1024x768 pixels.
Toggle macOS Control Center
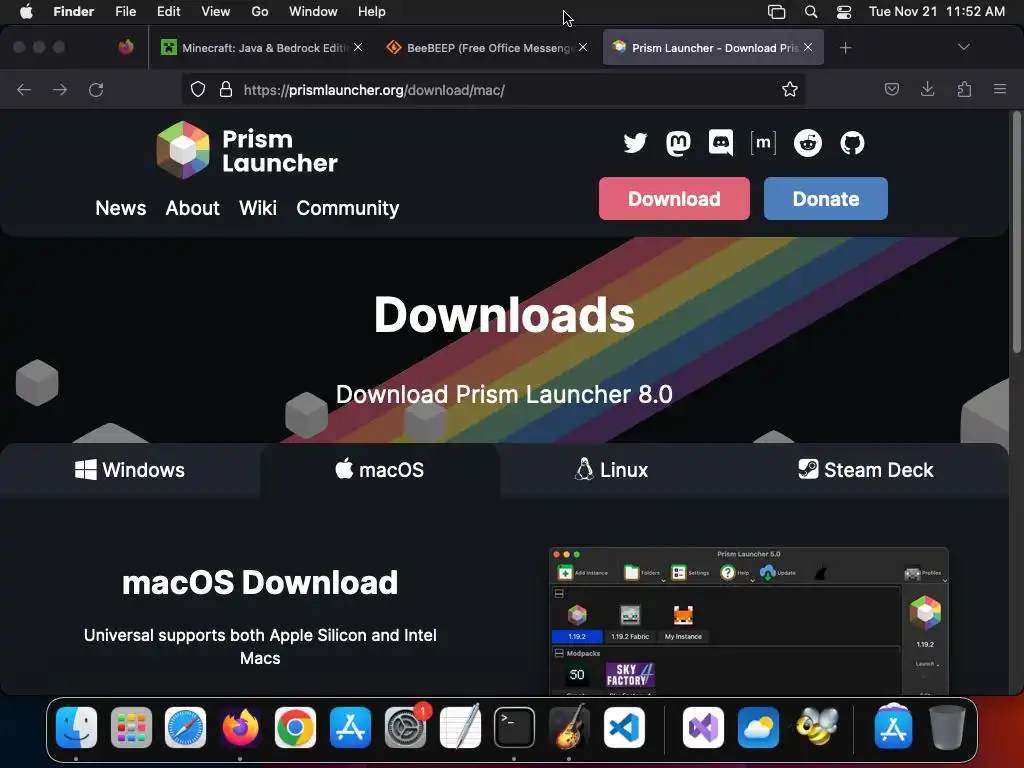844,12
